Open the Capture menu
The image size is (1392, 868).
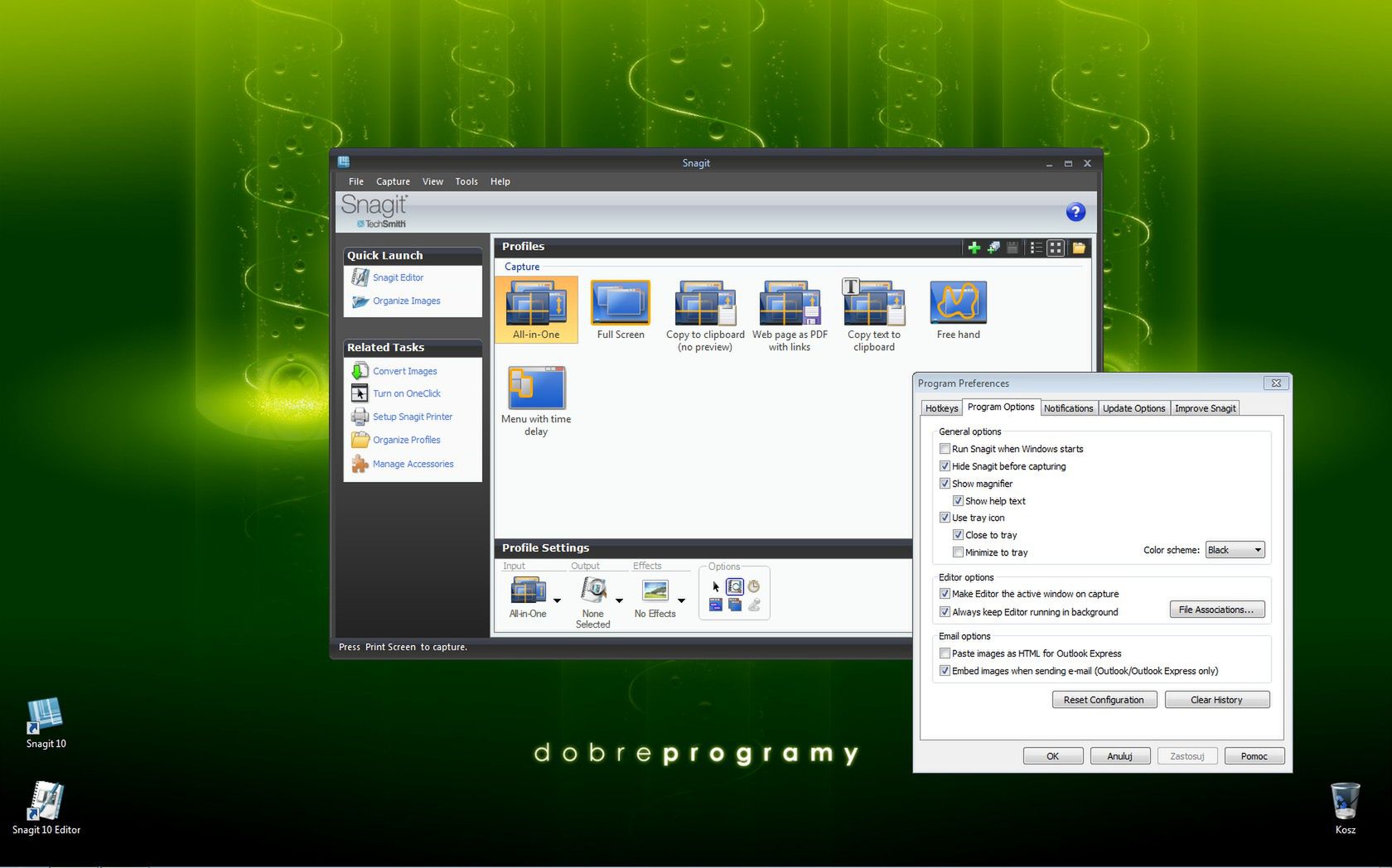pyautogui.click(x=393, y=181)
